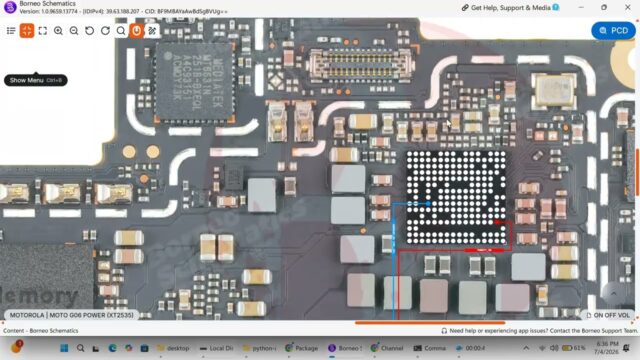Show hidden system tray icons chevron
Viewport: 640px width, 360px height.
526,348
